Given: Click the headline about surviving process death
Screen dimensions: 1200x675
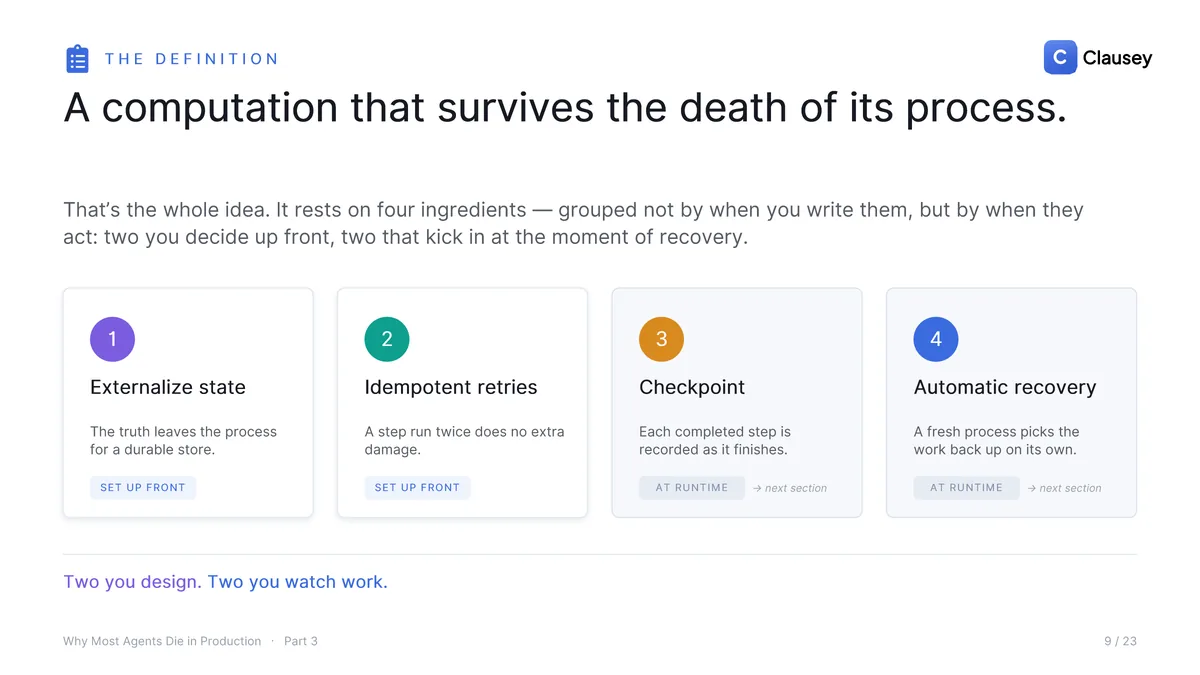Looking at the screenshot, I should point(565,108).
